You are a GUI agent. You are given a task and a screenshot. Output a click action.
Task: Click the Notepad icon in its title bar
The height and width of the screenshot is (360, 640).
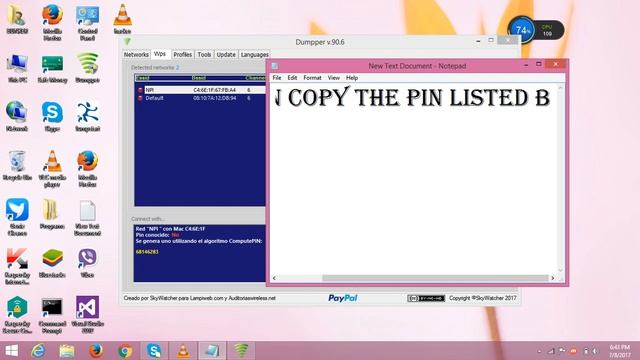coord(275,66)
